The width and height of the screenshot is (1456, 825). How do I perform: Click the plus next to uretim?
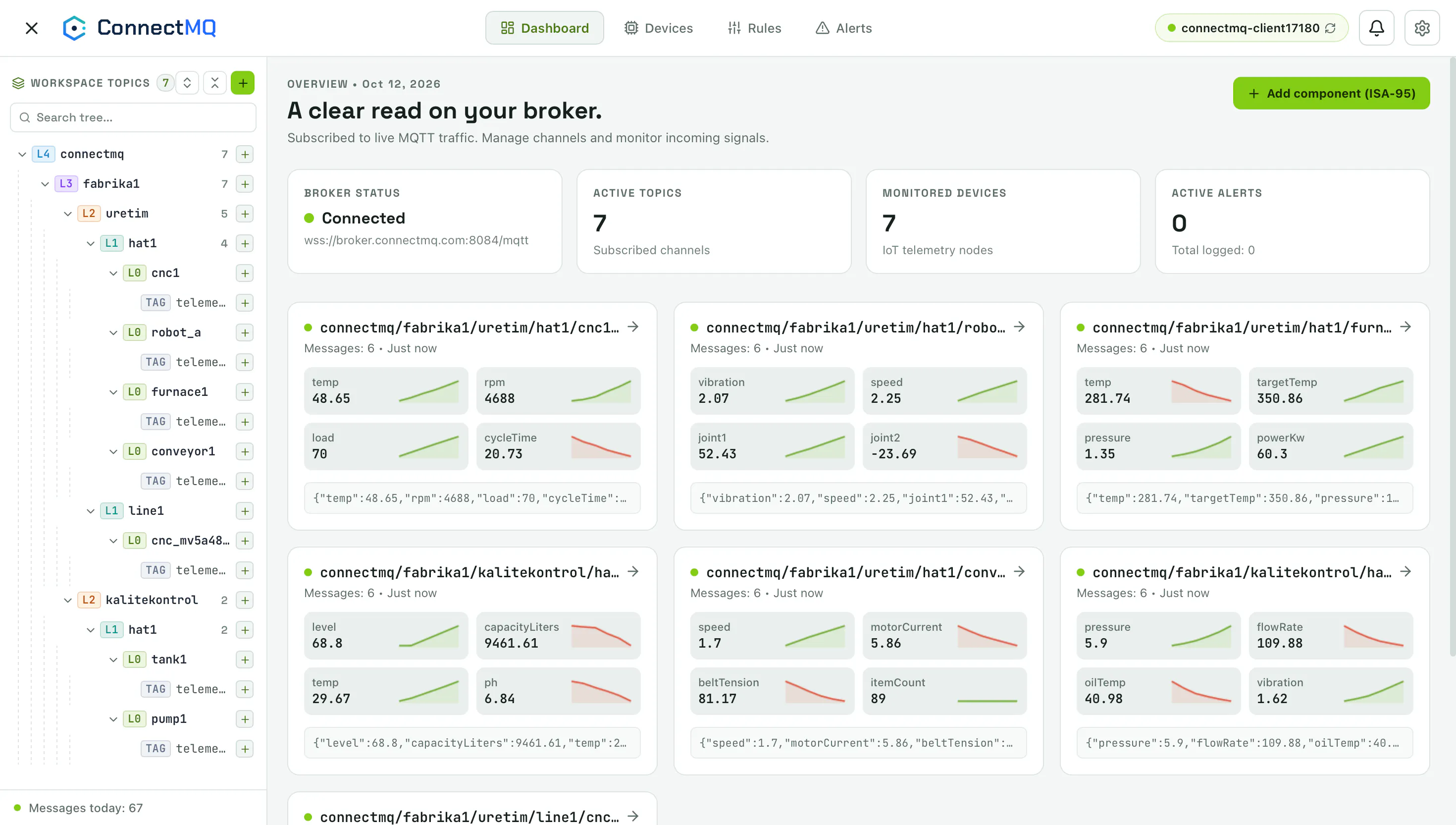[x=245, y=214]
